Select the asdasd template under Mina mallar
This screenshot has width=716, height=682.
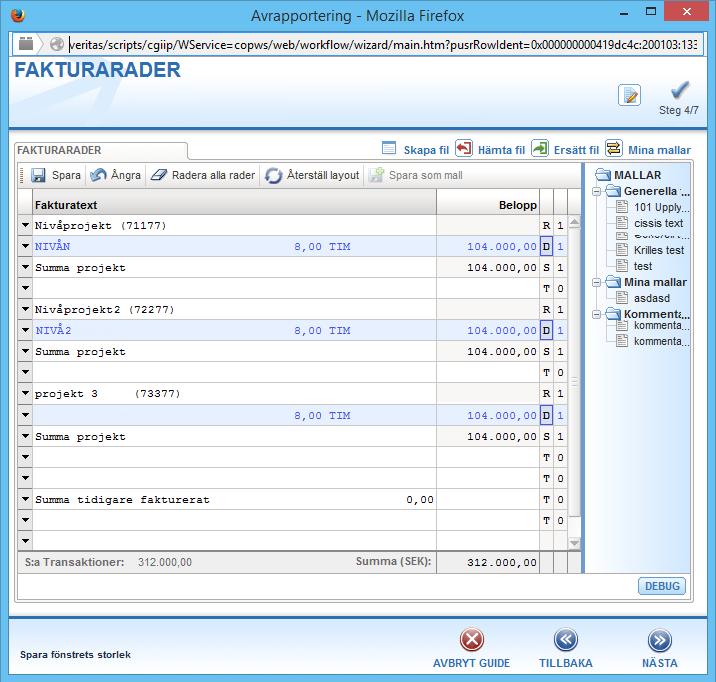[x=643, y=298]
